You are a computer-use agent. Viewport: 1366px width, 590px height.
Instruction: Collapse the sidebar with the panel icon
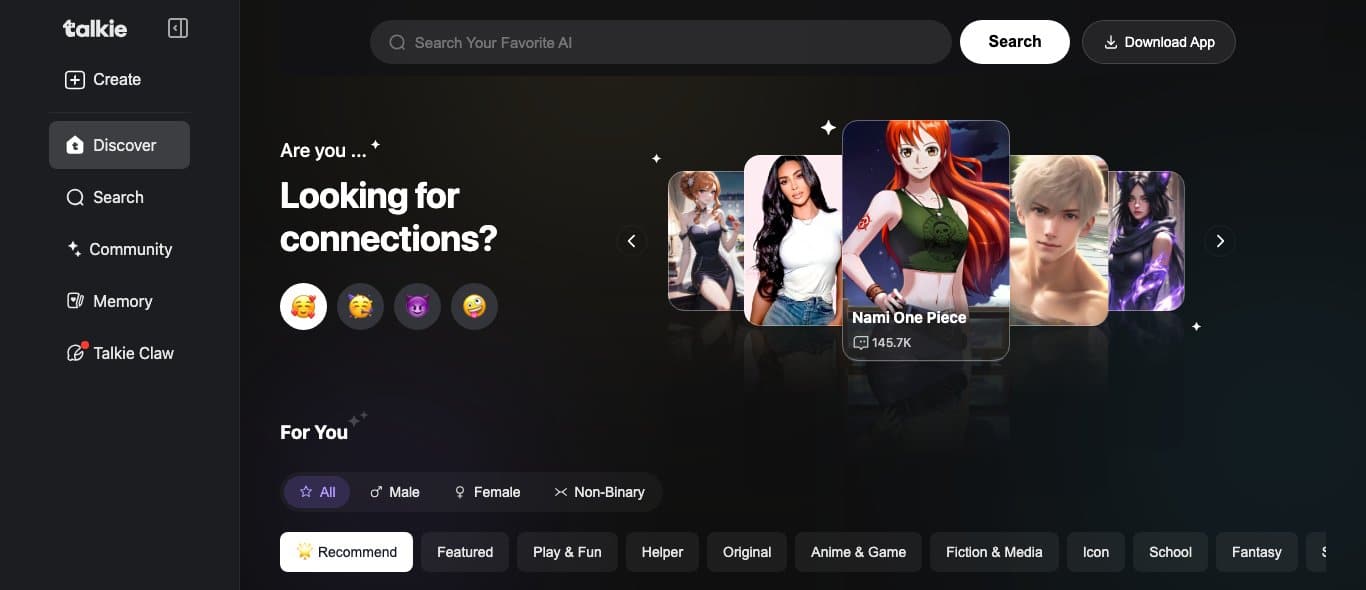tap(178, 28)
